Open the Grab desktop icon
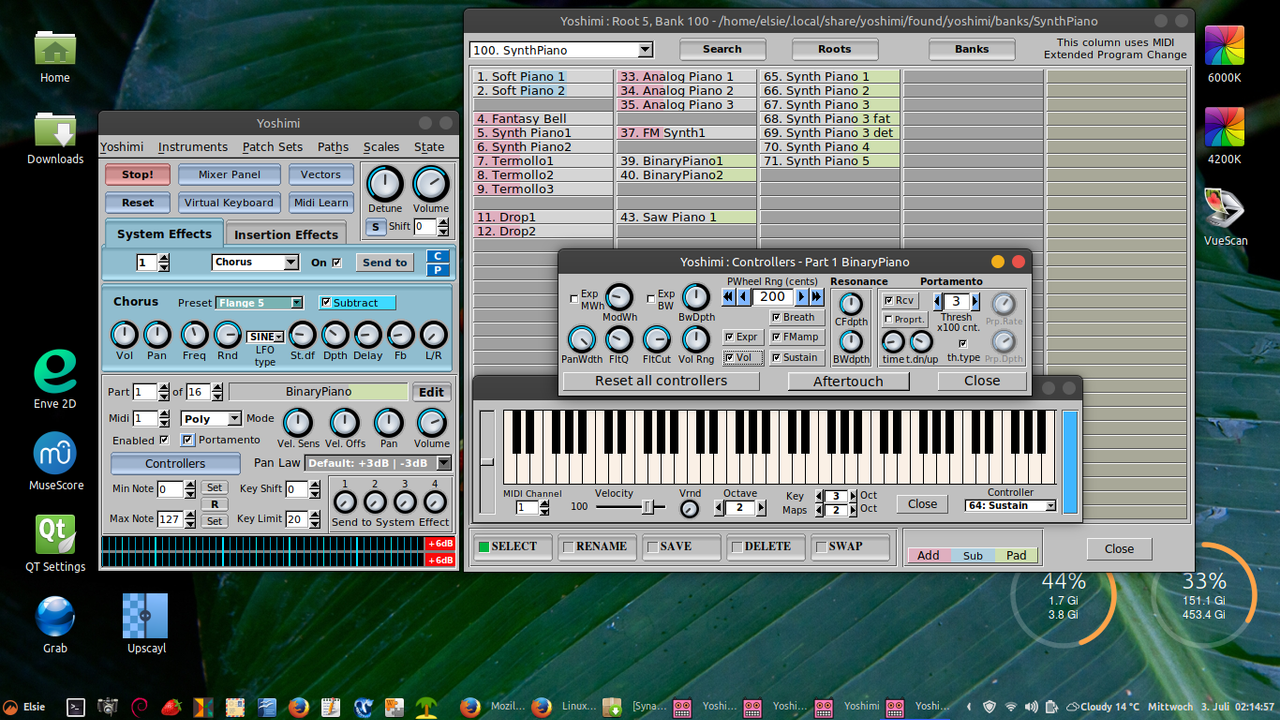The width and height of the screenshot is (1280, 720). [55, 616]
